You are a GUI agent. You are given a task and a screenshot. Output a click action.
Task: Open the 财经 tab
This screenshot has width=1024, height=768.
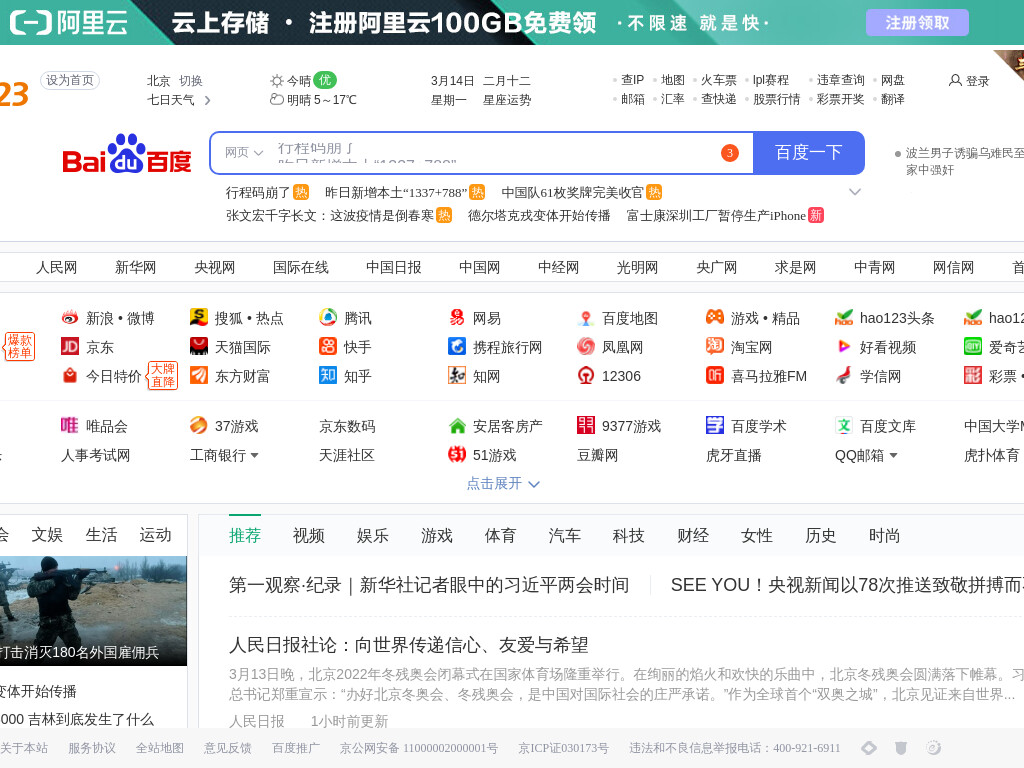693,536
